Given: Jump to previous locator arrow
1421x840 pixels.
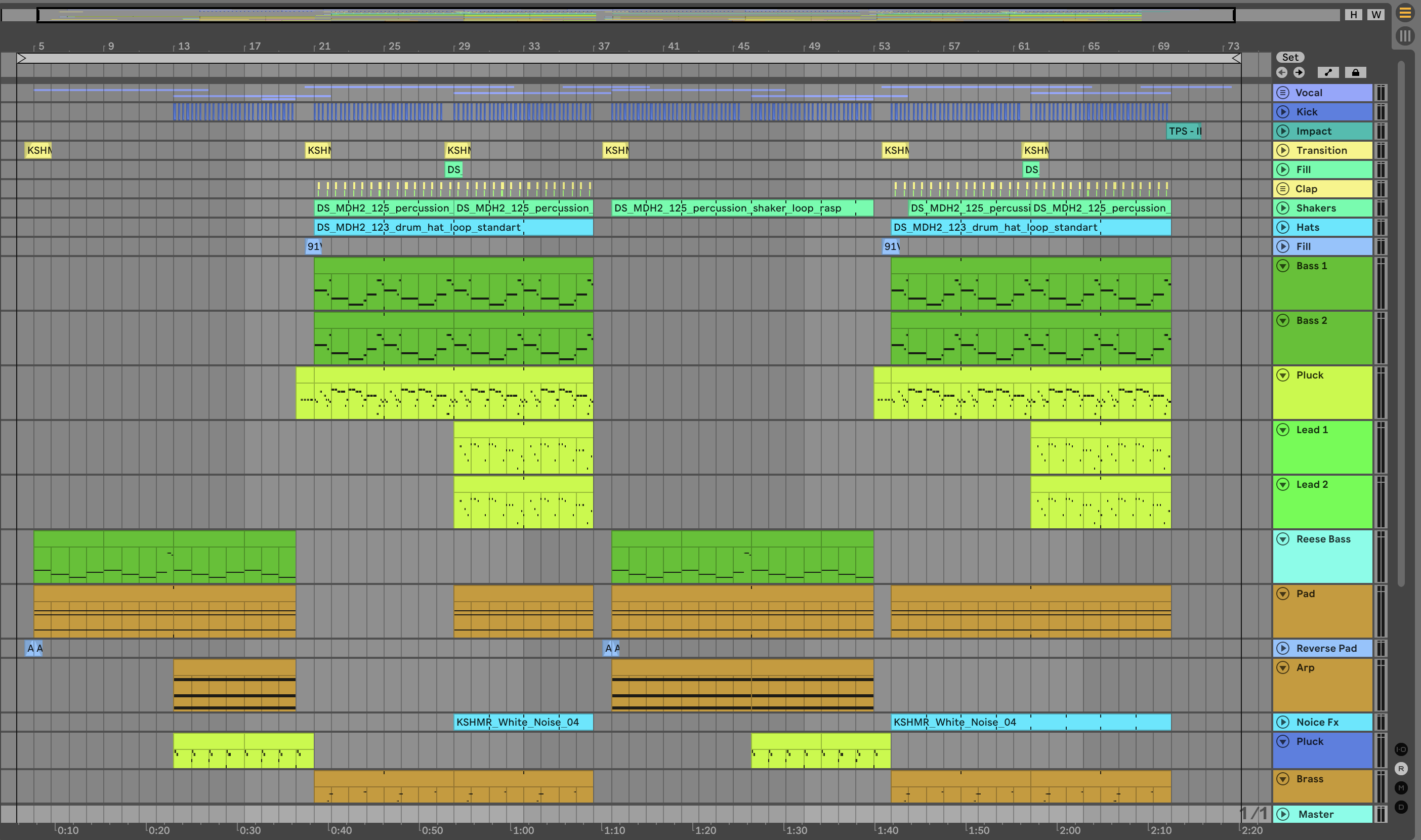Looking at the screenshot, I should pyautogui.click(x=1282, y=72).
